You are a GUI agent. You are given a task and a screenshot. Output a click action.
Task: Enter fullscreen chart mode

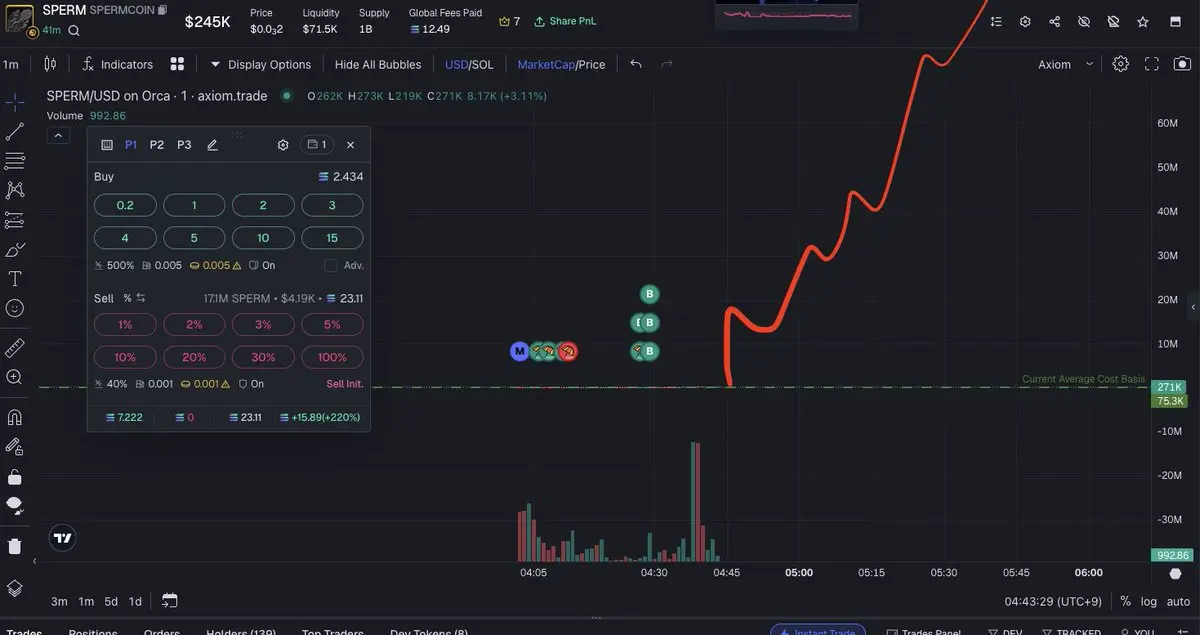pyautogui.click(x=1152, y=64)
